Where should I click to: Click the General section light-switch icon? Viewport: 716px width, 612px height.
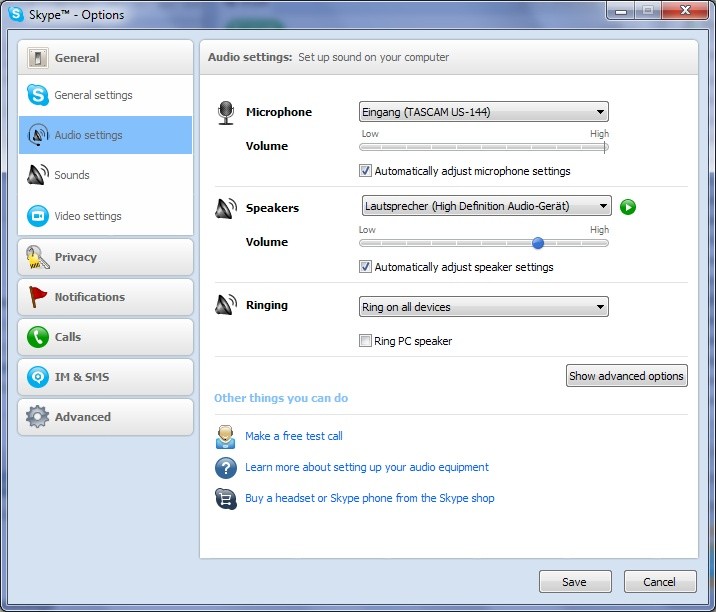point(37,58)
